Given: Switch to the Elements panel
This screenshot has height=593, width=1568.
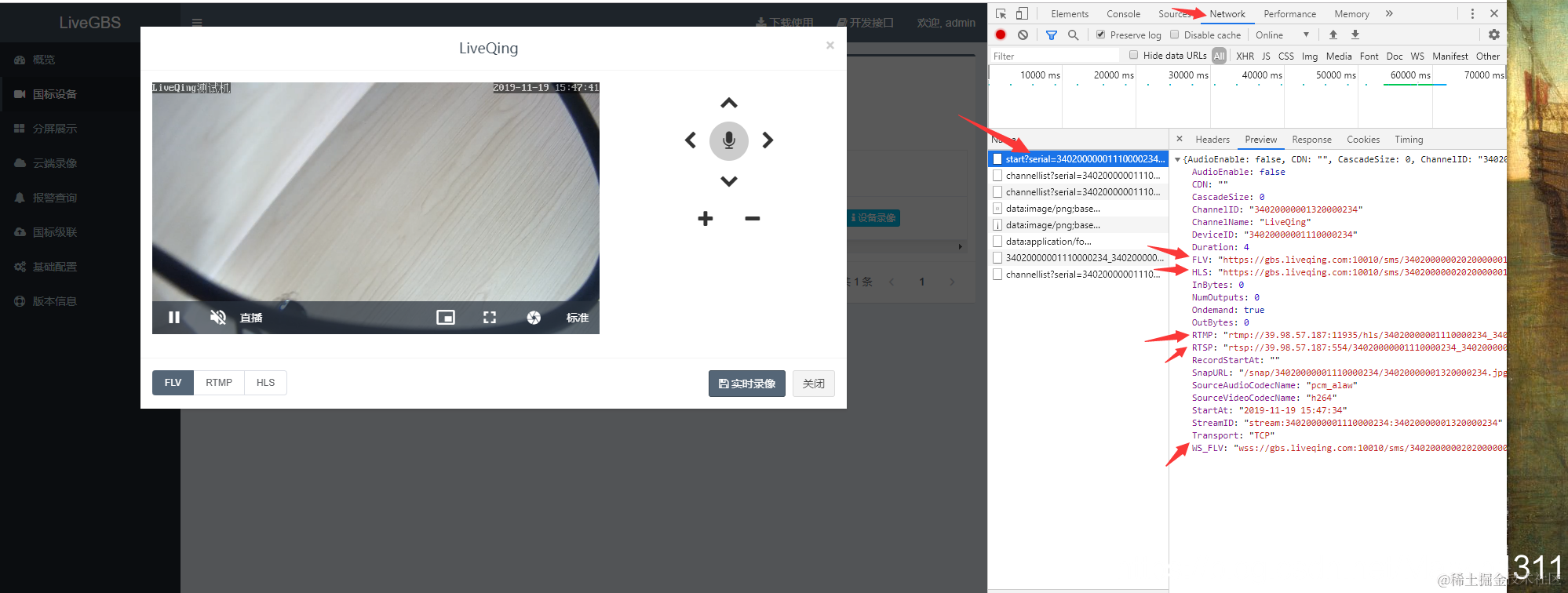Looking at the screenshot, I should pyautogui.click(x=1070, y=14).
